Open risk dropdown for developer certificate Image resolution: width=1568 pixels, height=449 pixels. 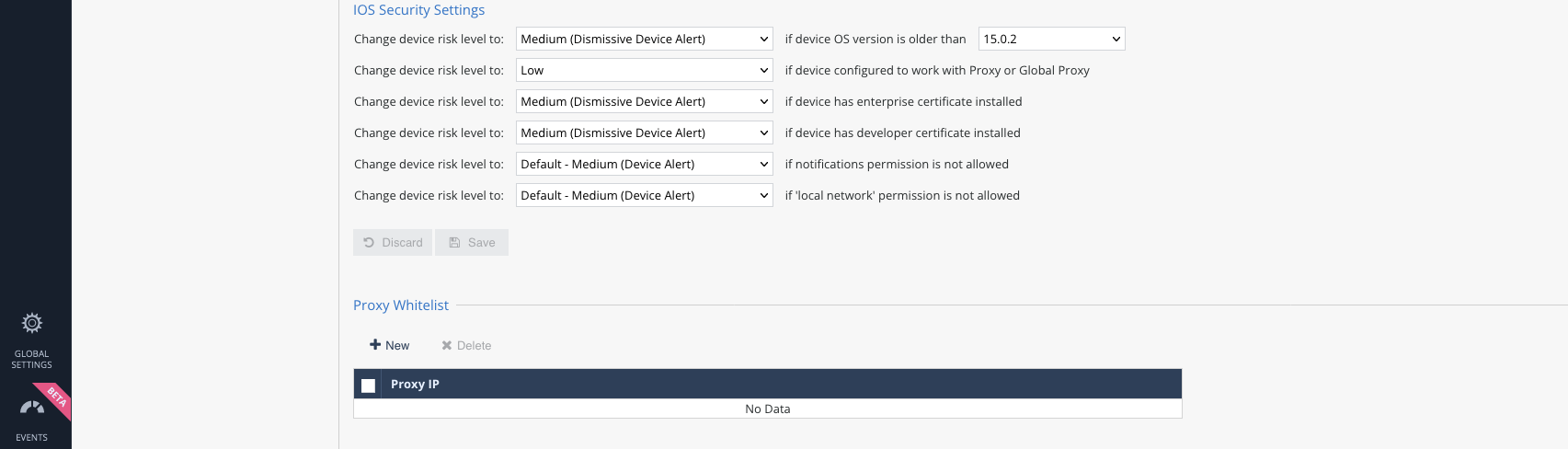(644, 132)
